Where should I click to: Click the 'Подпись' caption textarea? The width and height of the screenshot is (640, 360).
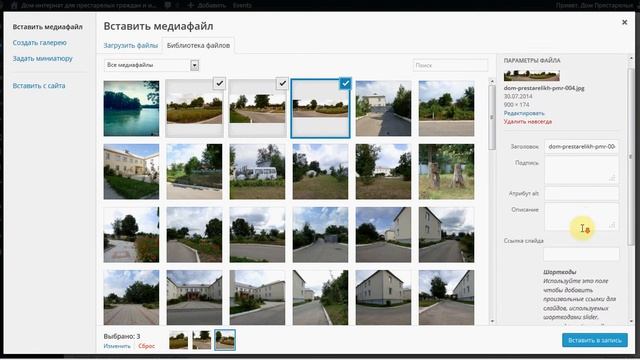[x=581, y=170]
